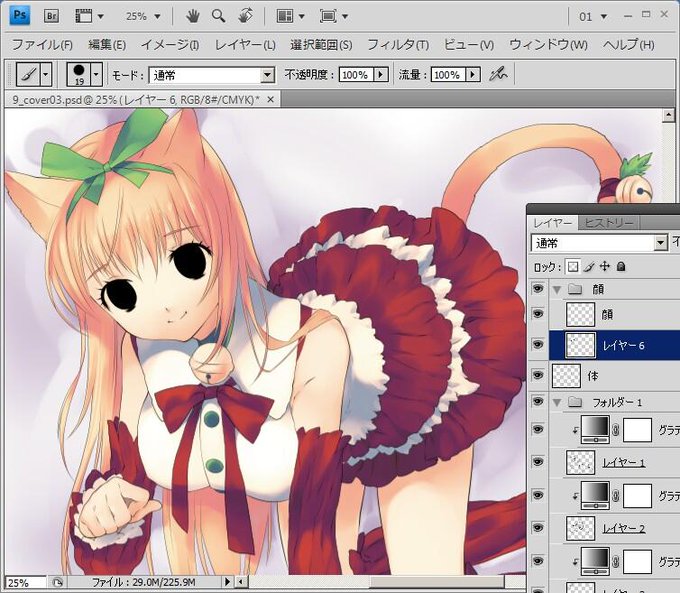Screen dimensions: 680x593
Task: Toggle visibility eye of レイヤー 6
Action: tap(538, 344)
